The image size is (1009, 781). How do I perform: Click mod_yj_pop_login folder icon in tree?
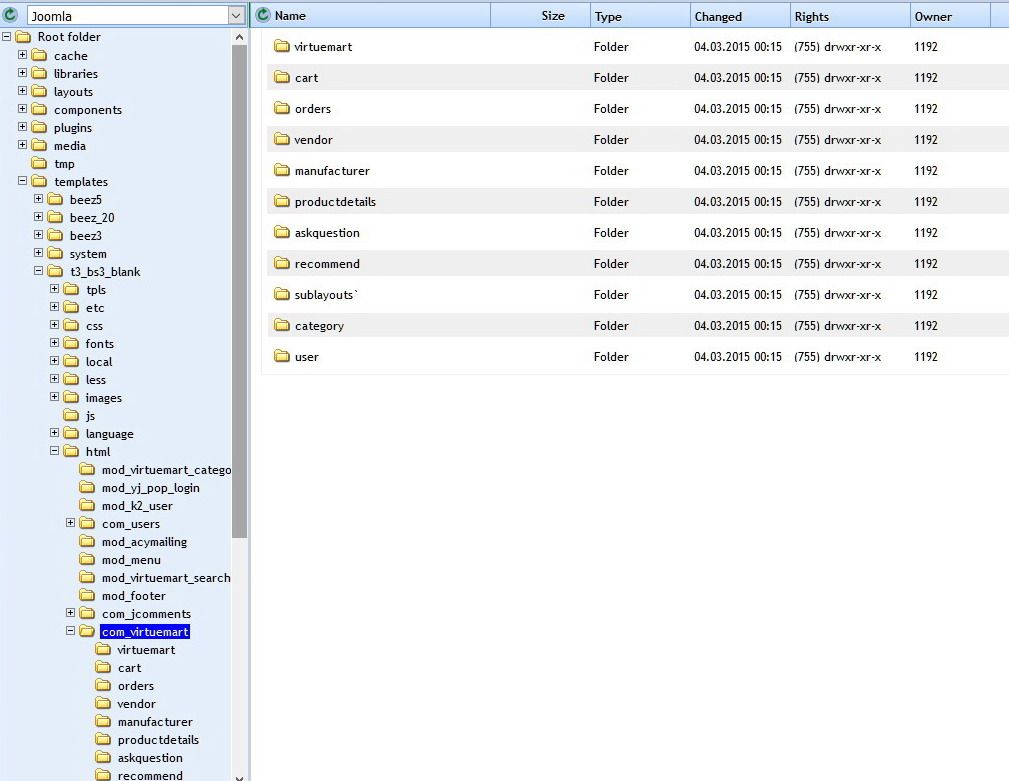click(87, 488)
